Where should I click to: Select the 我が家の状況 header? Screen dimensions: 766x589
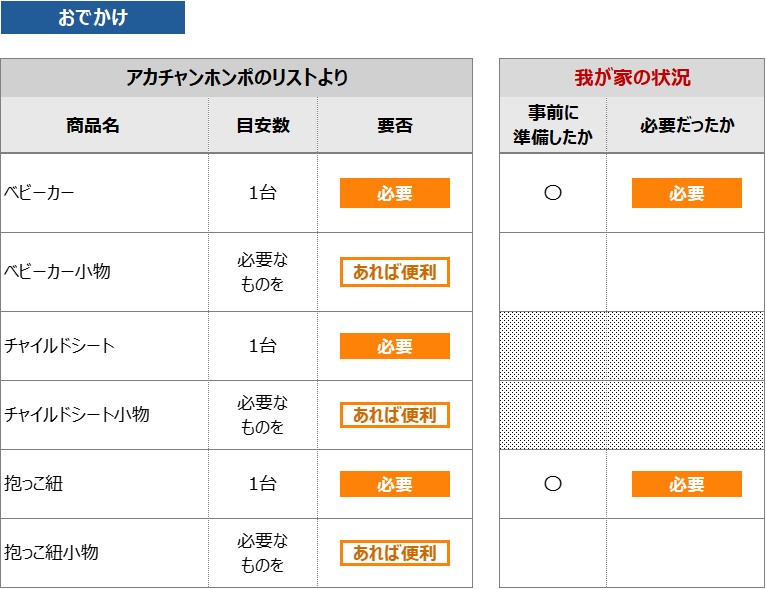click(x=632, y=78)
